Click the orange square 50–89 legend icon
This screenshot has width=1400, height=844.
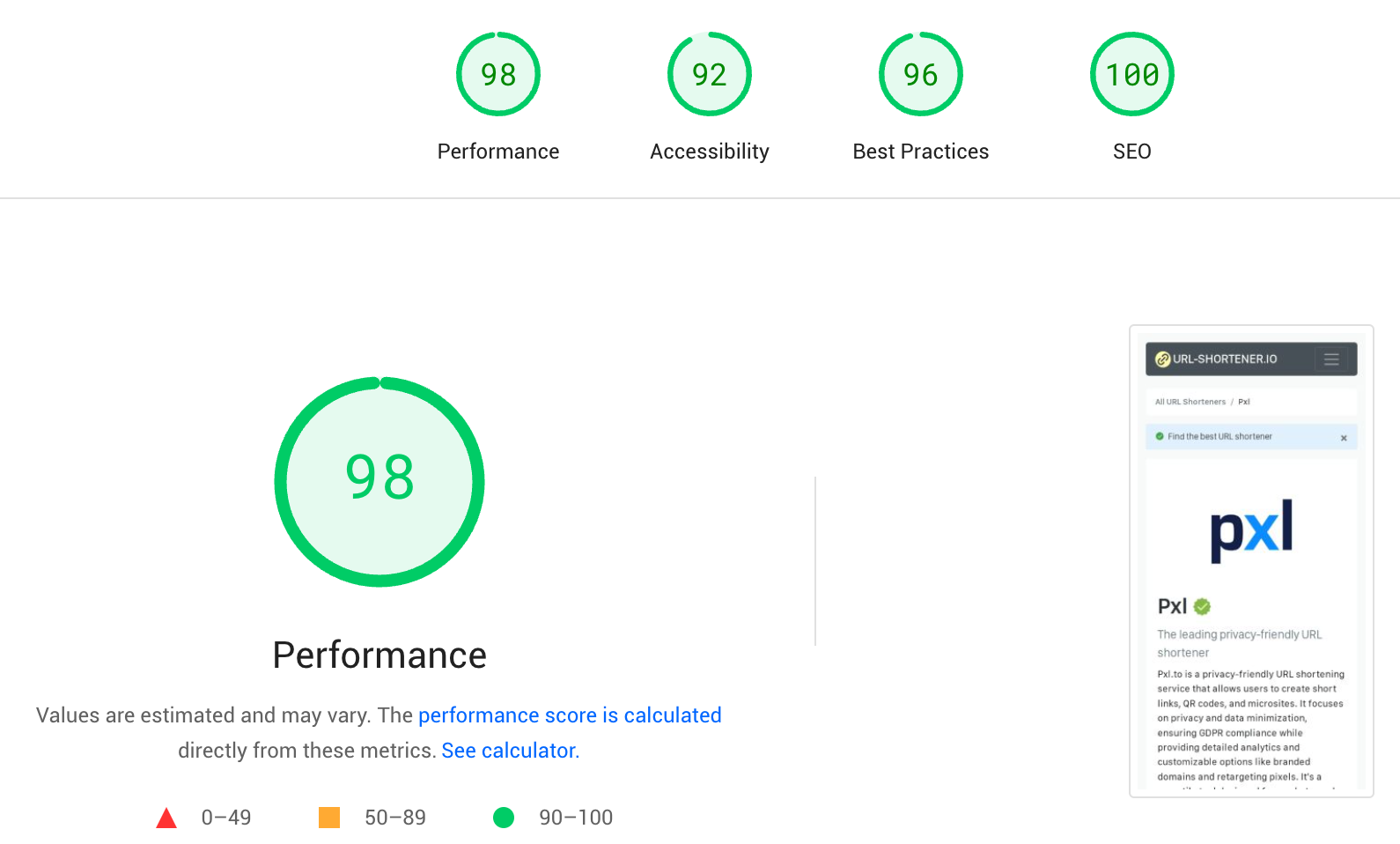pos(329,818)
